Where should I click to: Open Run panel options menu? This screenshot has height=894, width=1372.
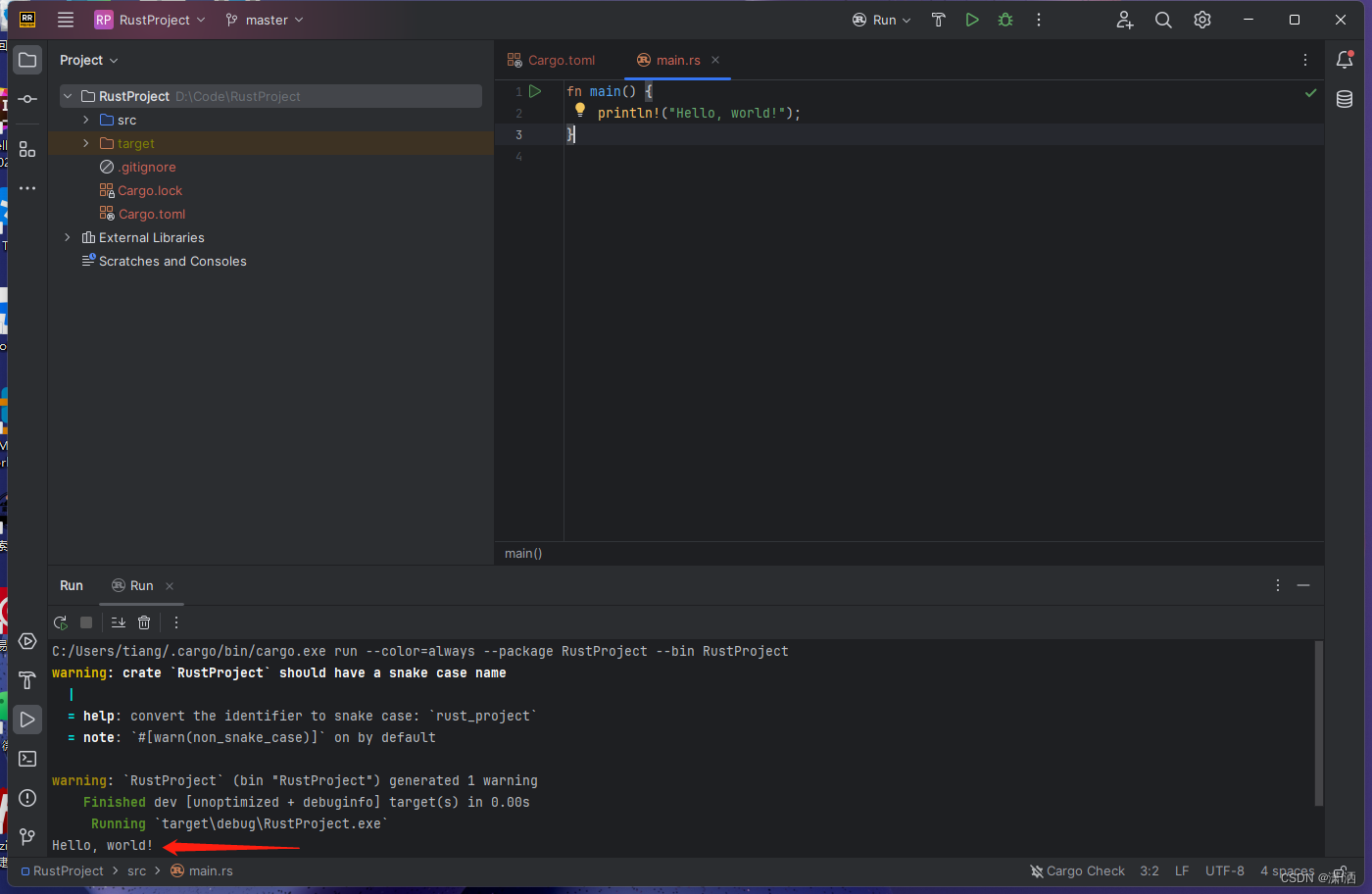pos(1278,585)
